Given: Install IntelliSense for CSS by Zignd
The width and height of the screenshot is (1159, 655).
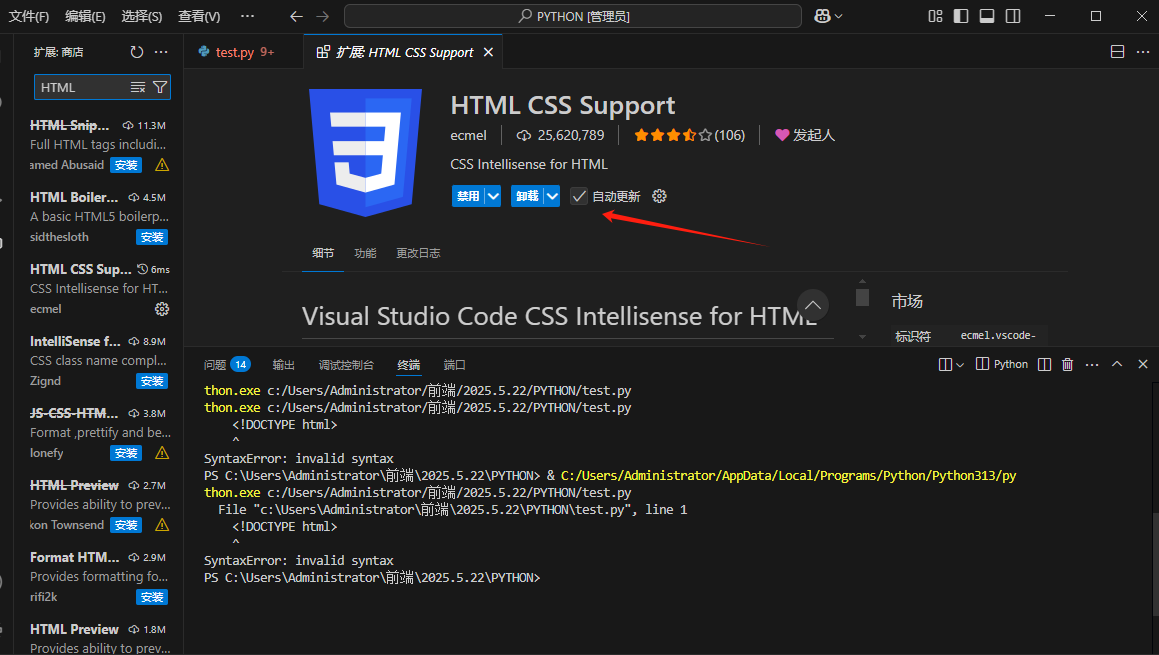Looking at the screenshot, I should [152, 381].
